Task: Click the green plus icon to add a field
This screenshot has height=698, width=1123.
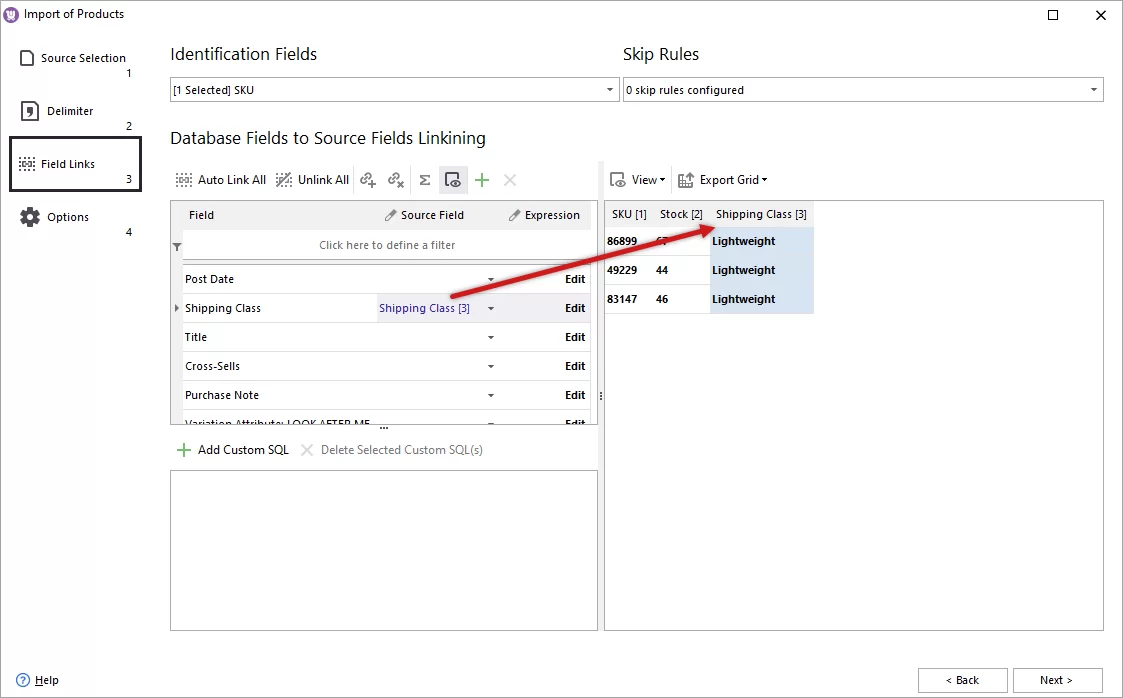Action: 481,180
